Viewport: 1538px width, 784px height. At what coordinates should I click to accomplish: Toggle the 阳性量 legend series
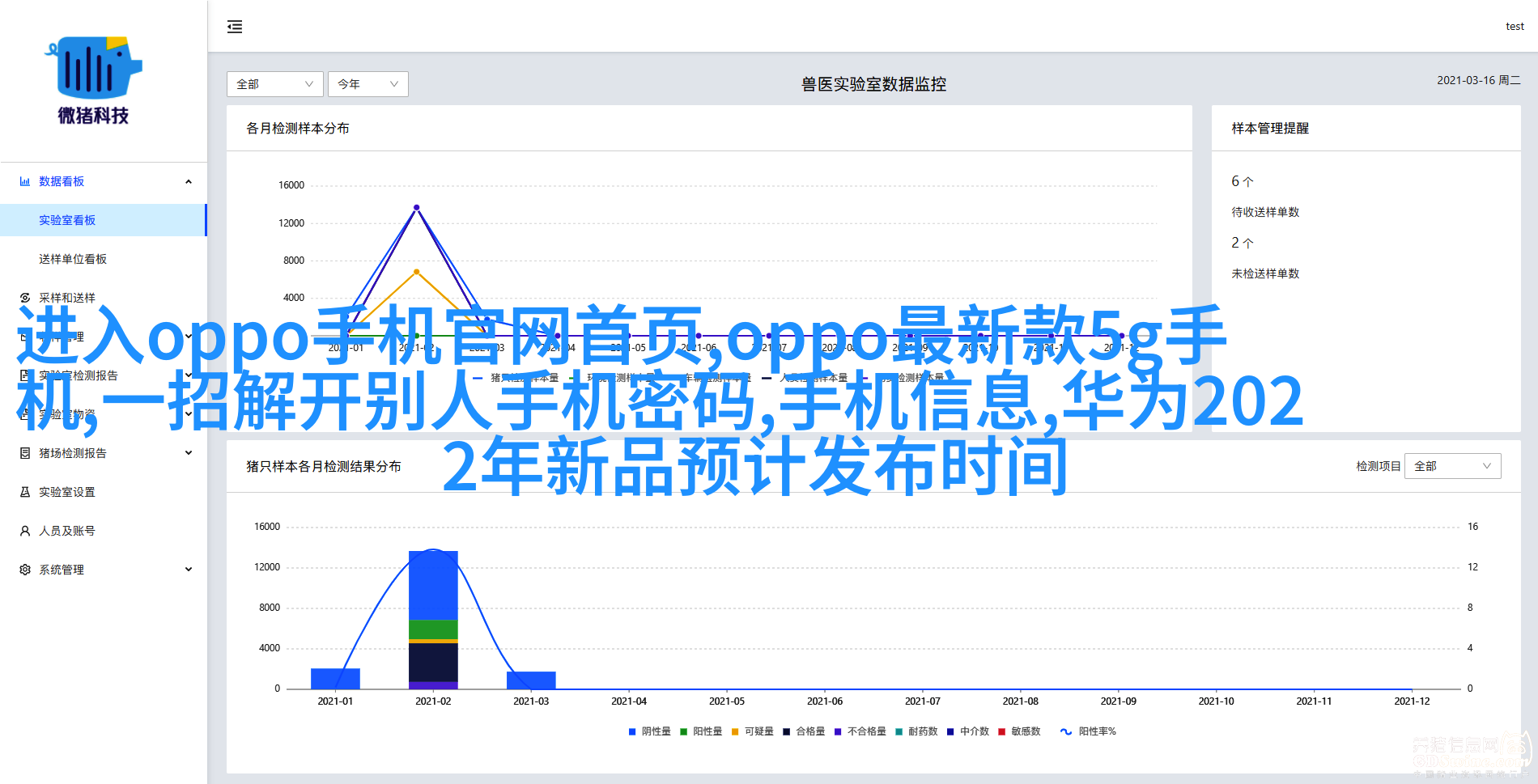click(701, 731)
